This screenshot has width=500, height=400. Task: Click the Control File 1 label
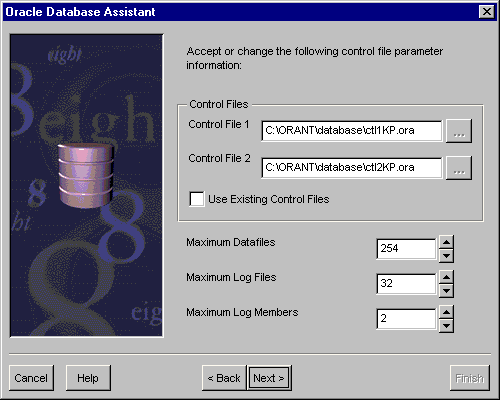pyautogui.click(x=219, y=124)
